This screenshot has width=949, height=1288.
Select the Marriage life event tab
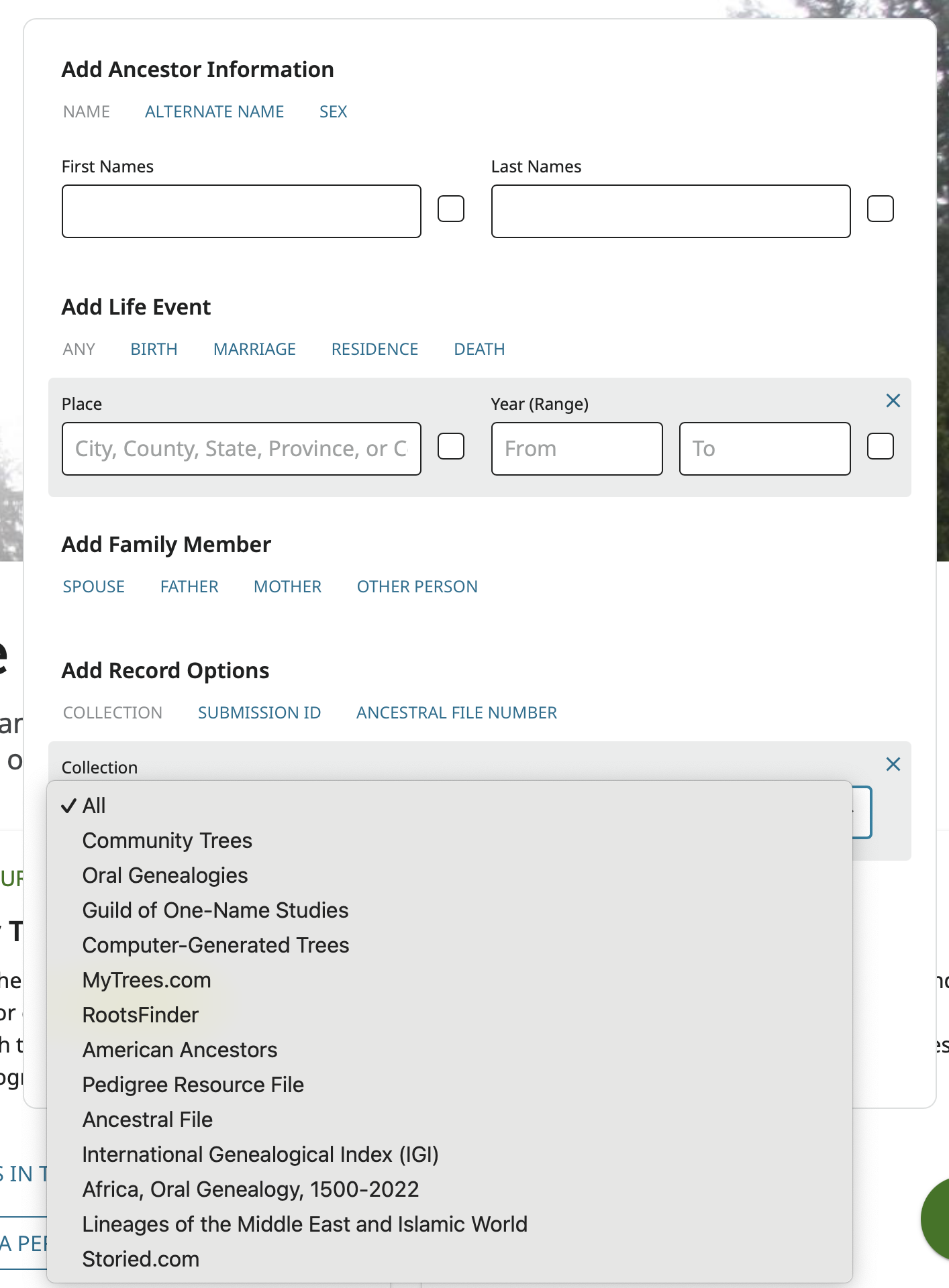[x=254, y=350]
